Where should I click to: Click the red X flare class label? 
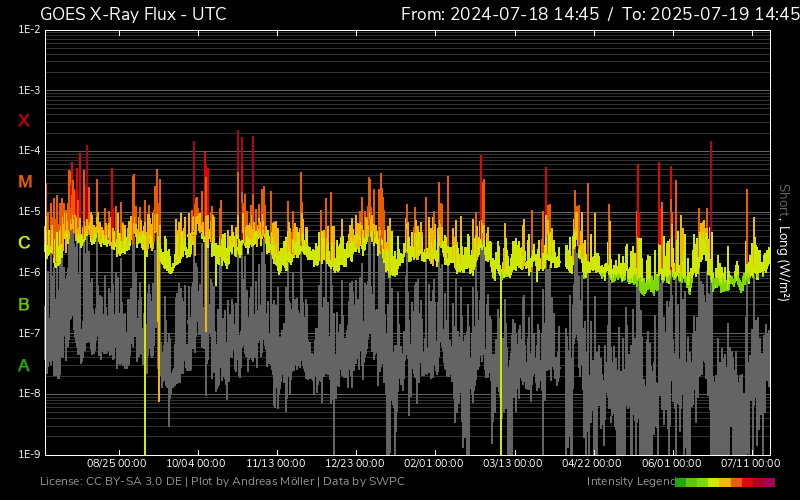tap(24, 121)
